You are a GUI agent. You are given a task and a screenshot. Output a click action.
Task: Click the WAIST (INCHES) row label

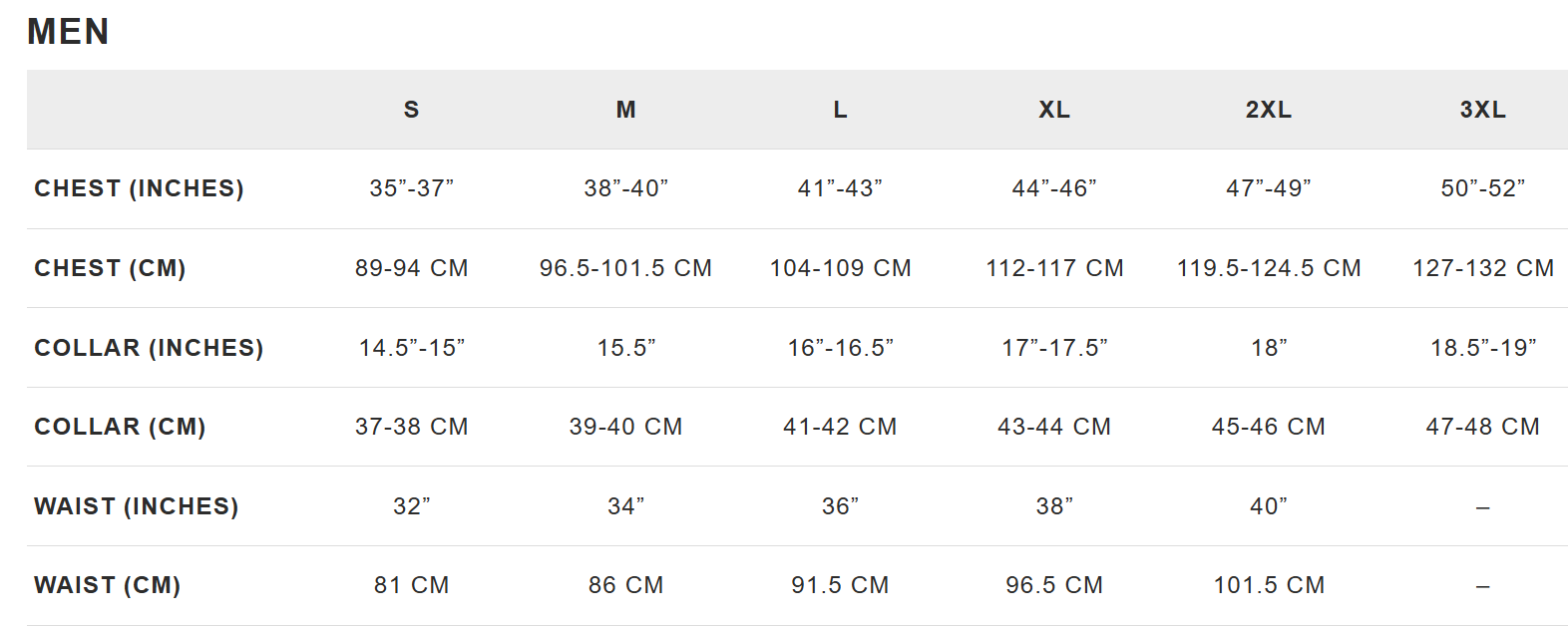pos(137,506)
